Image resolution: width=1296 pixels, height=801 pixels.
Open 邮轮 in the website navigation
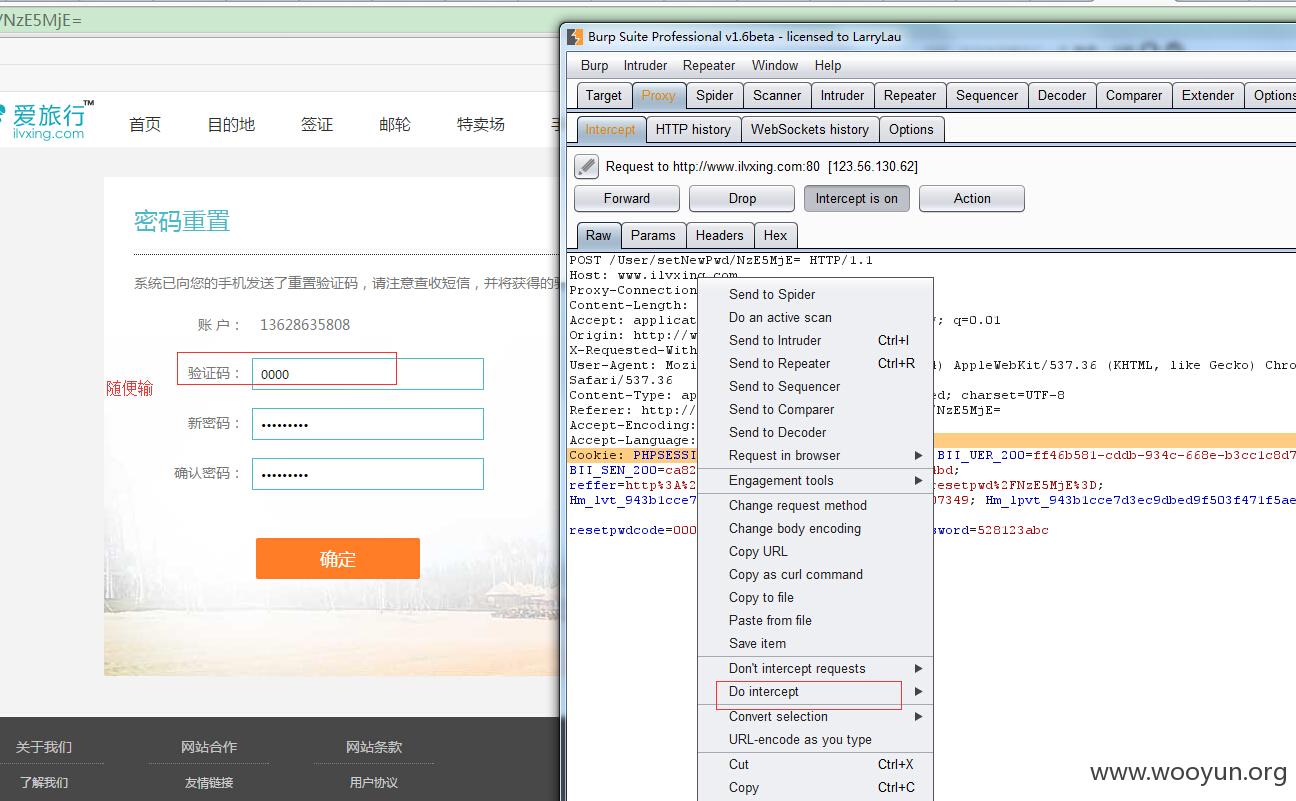(x=395, y=124)
